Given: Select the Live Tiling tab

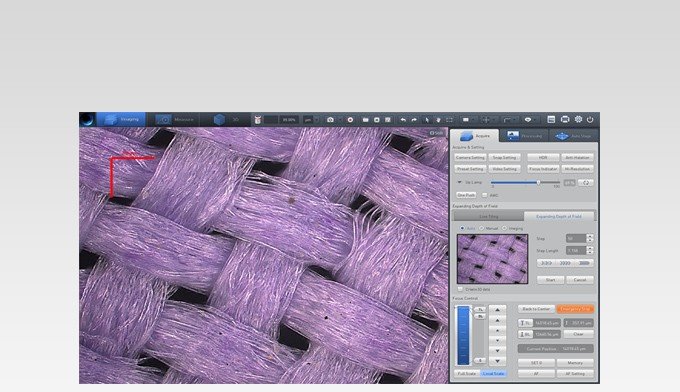Looking at the screenshot, I should 488,216.
